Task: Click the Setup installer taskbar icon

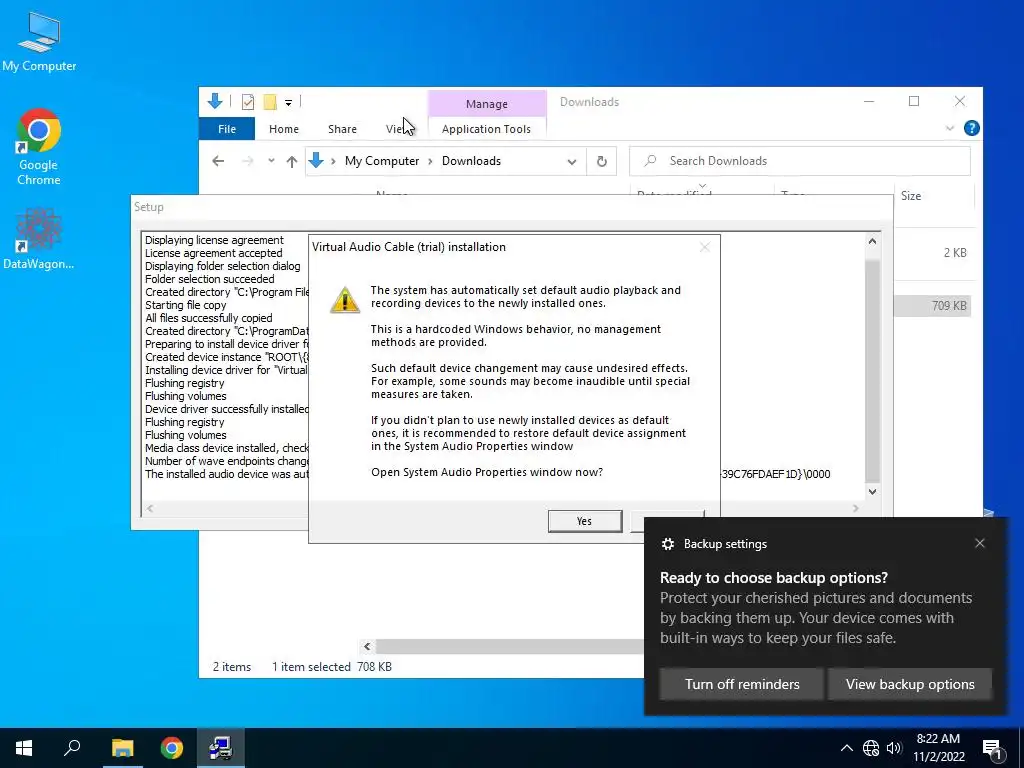Action: [x=221, y=748]
